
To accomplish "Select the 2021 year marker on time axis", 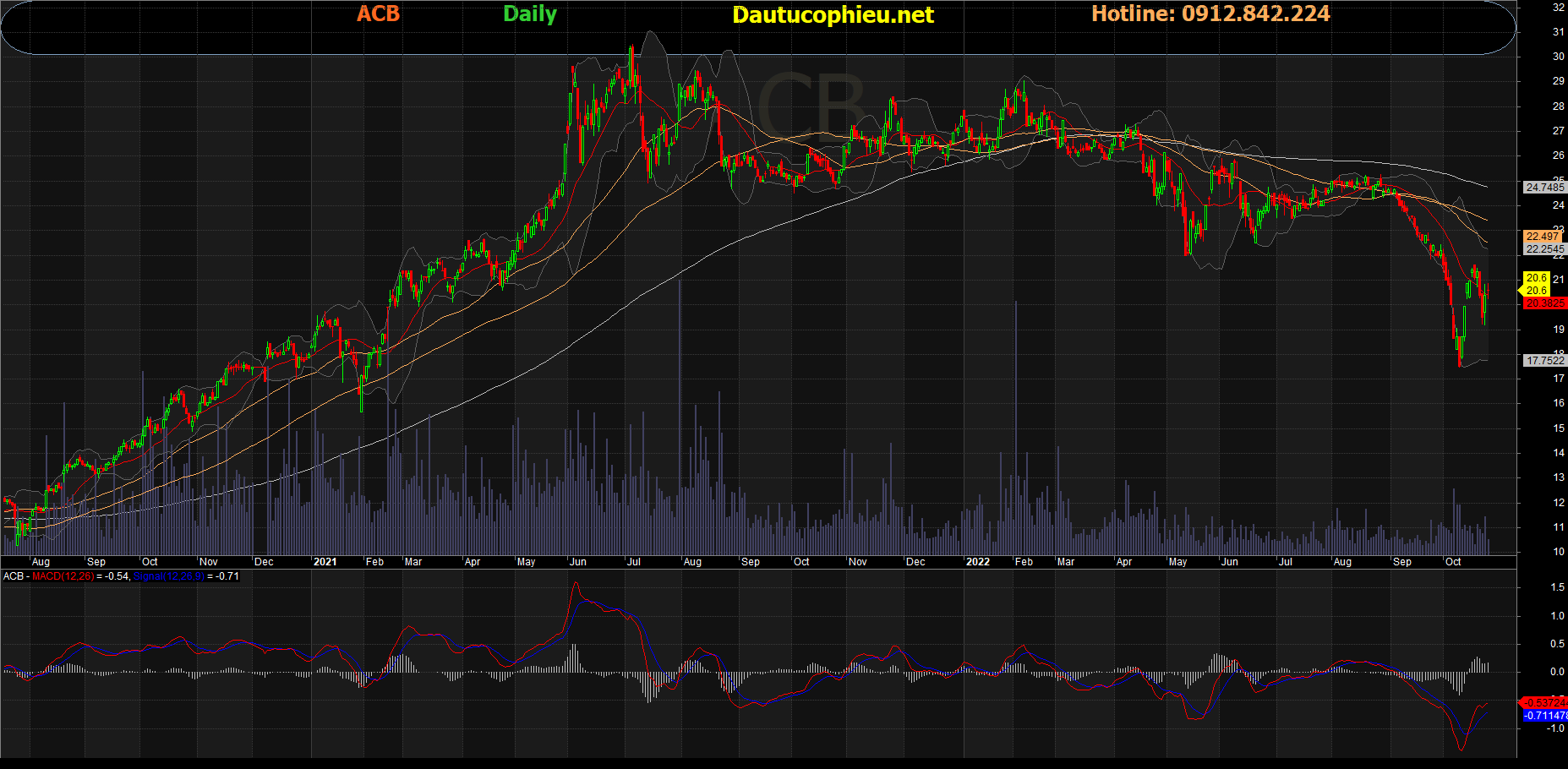I will [325, 562].
